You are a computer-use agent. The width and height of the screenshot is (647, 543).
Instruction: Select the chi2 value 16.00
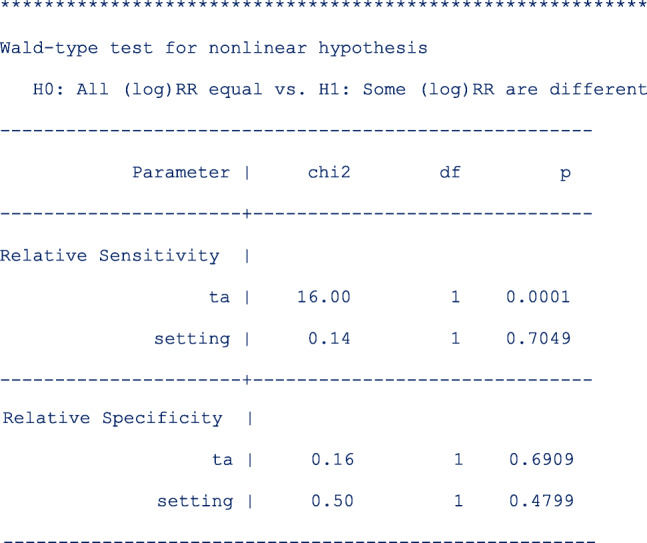pyautogui.click(x=324, y=296)
